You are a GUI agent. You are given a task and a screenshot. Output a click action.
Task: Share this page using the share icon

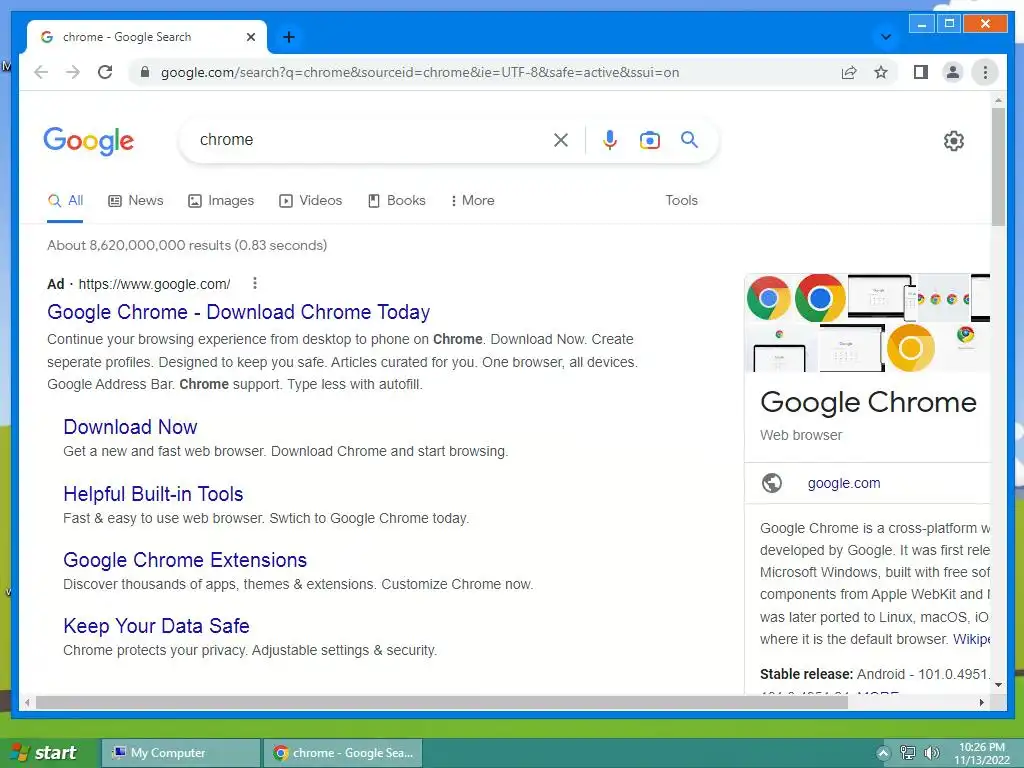(849, 72)
